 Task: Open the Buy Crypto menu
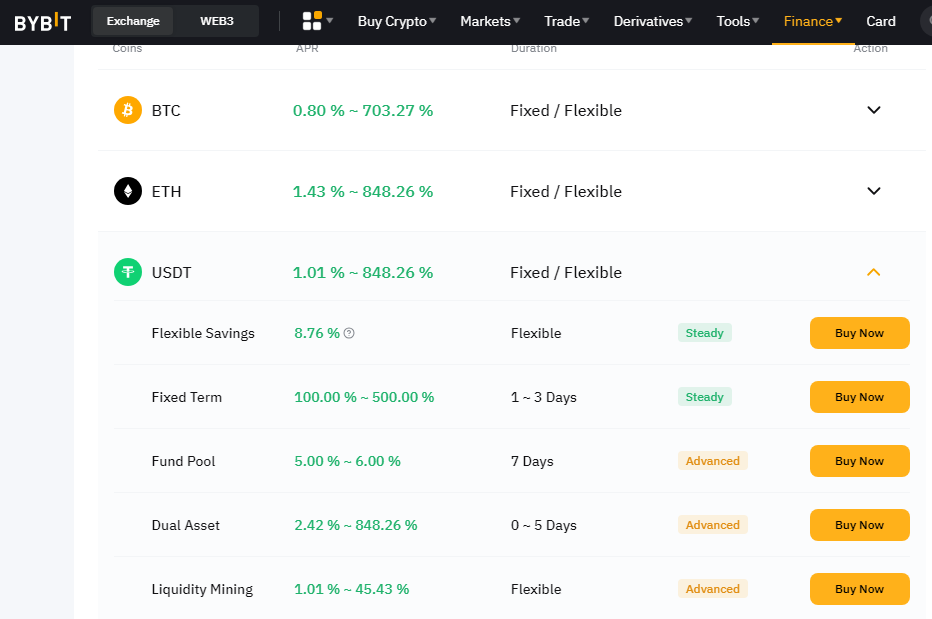click(x=396, y=21)
